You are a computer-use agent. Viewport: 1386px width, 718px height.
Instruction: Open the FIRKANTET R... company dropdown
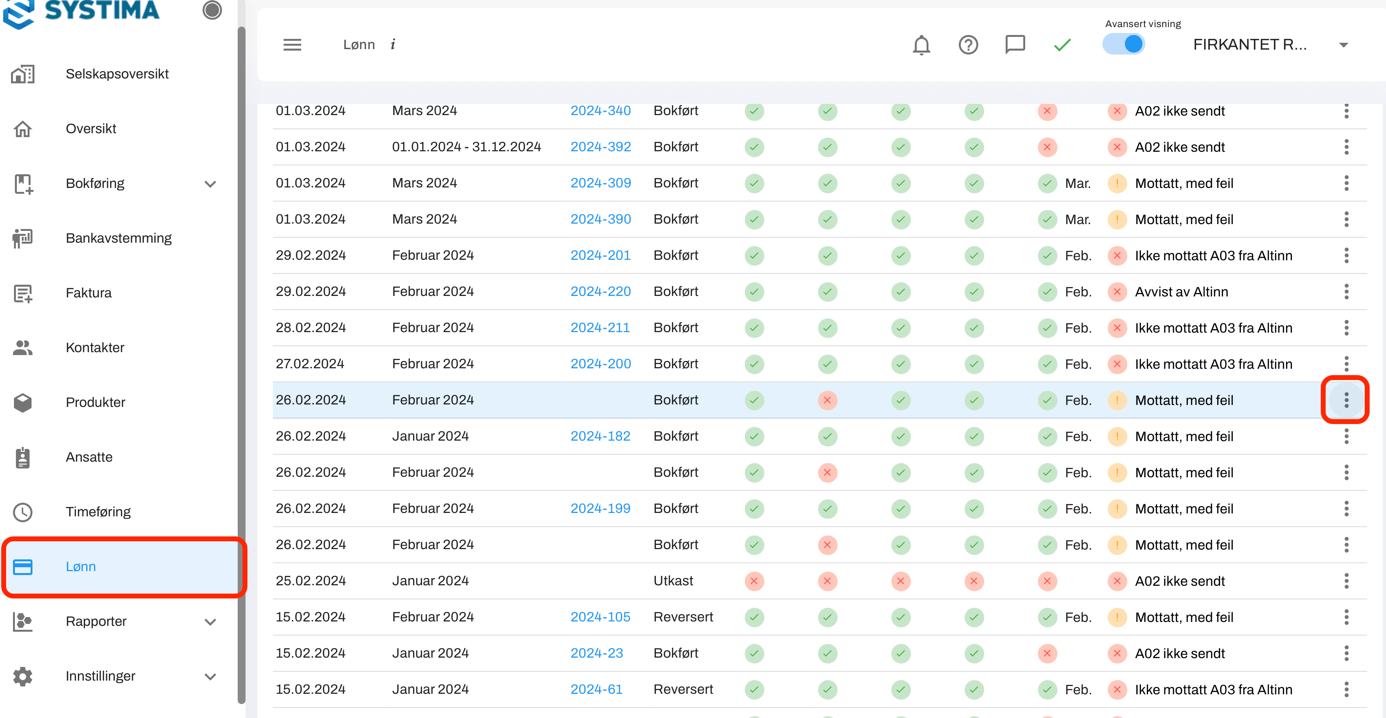pyautogui.click(x=1270, y=45)
